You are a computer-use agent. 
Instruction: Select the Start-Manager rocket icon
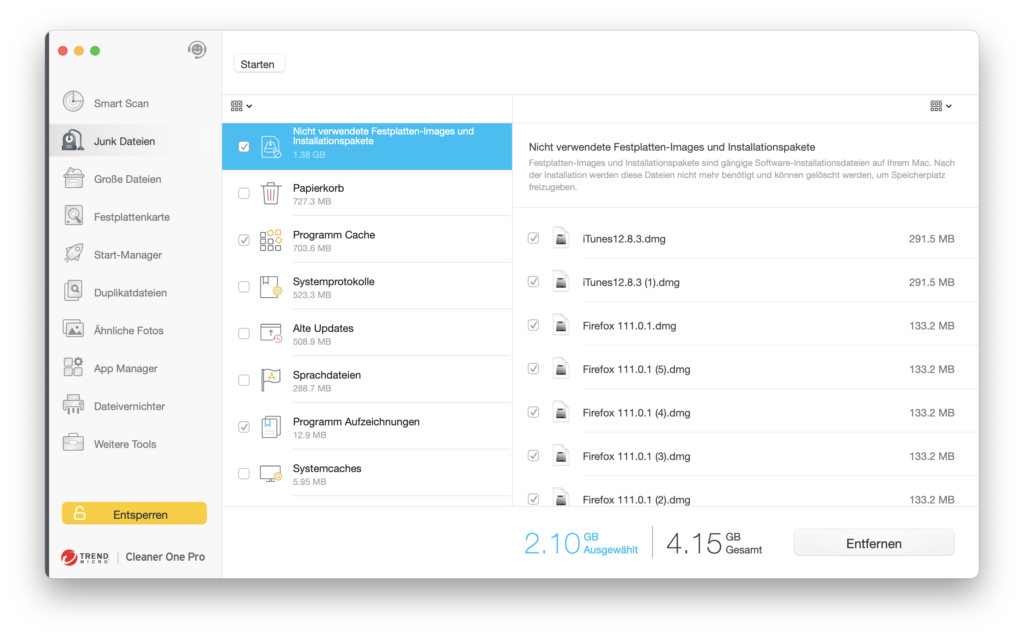(x=73, y=254)
